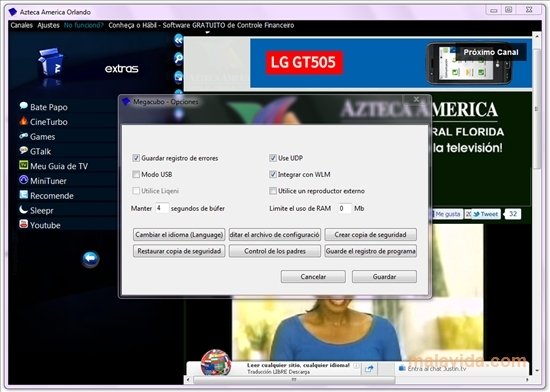Select the Sleepr moon icon
550x392 pixels.
pyautogui.click(x=24, y=210)
